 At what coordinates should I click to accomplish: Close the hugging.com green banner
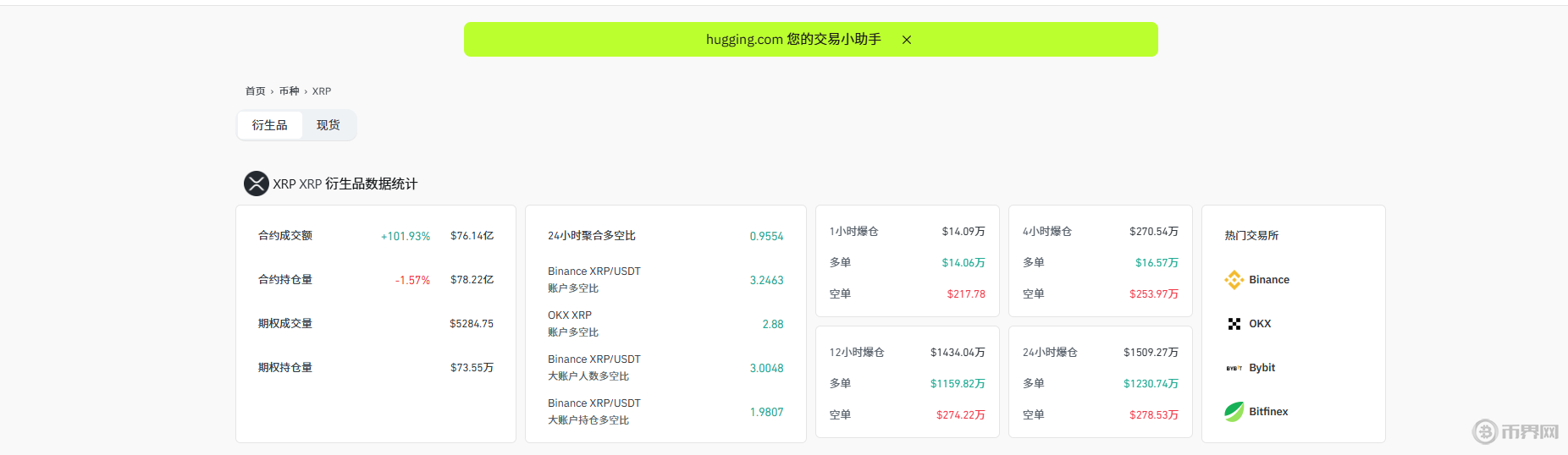tap(906, 40)
